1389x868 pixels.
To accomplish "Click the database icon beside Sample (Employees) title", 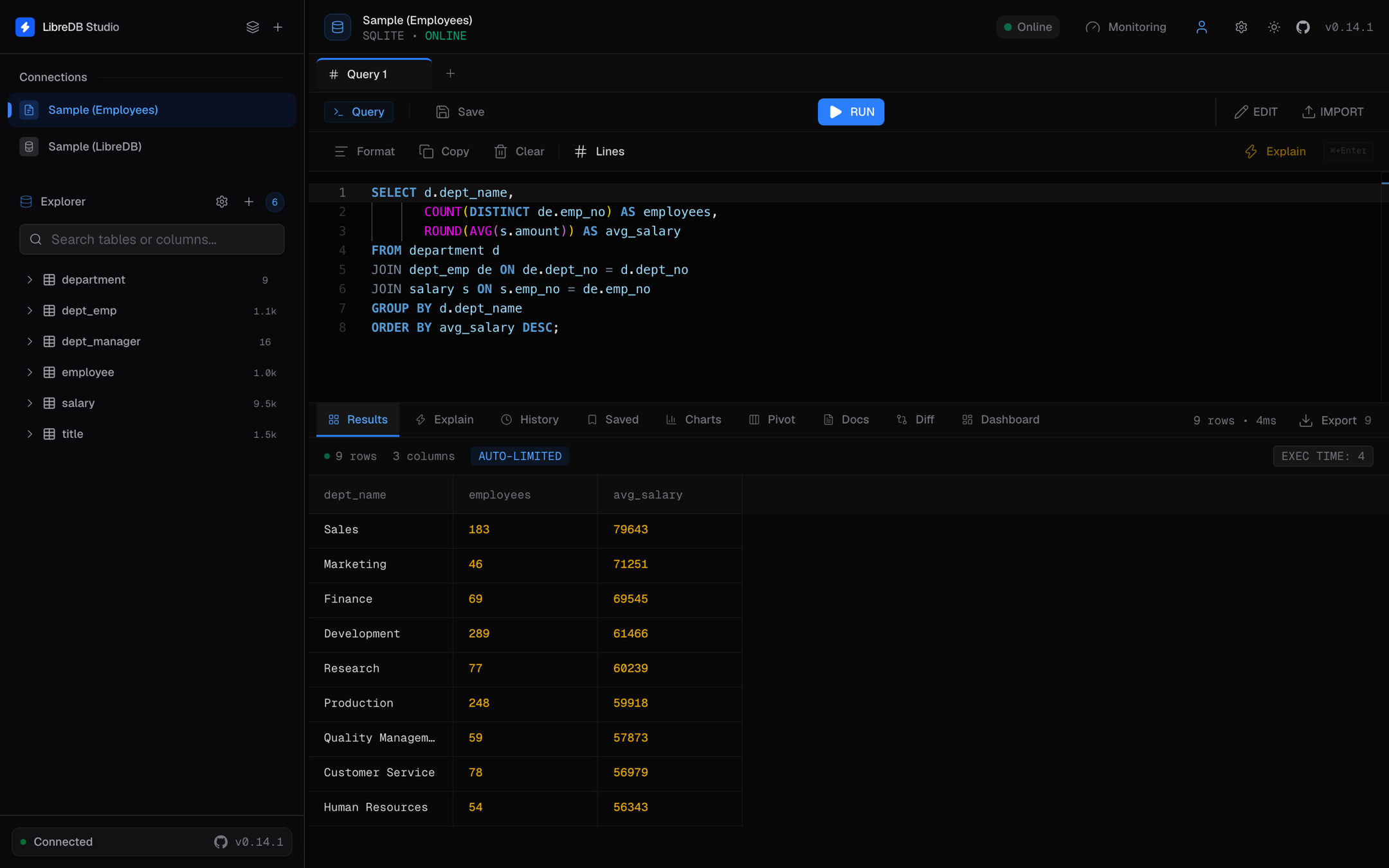I will click(338, 27).
